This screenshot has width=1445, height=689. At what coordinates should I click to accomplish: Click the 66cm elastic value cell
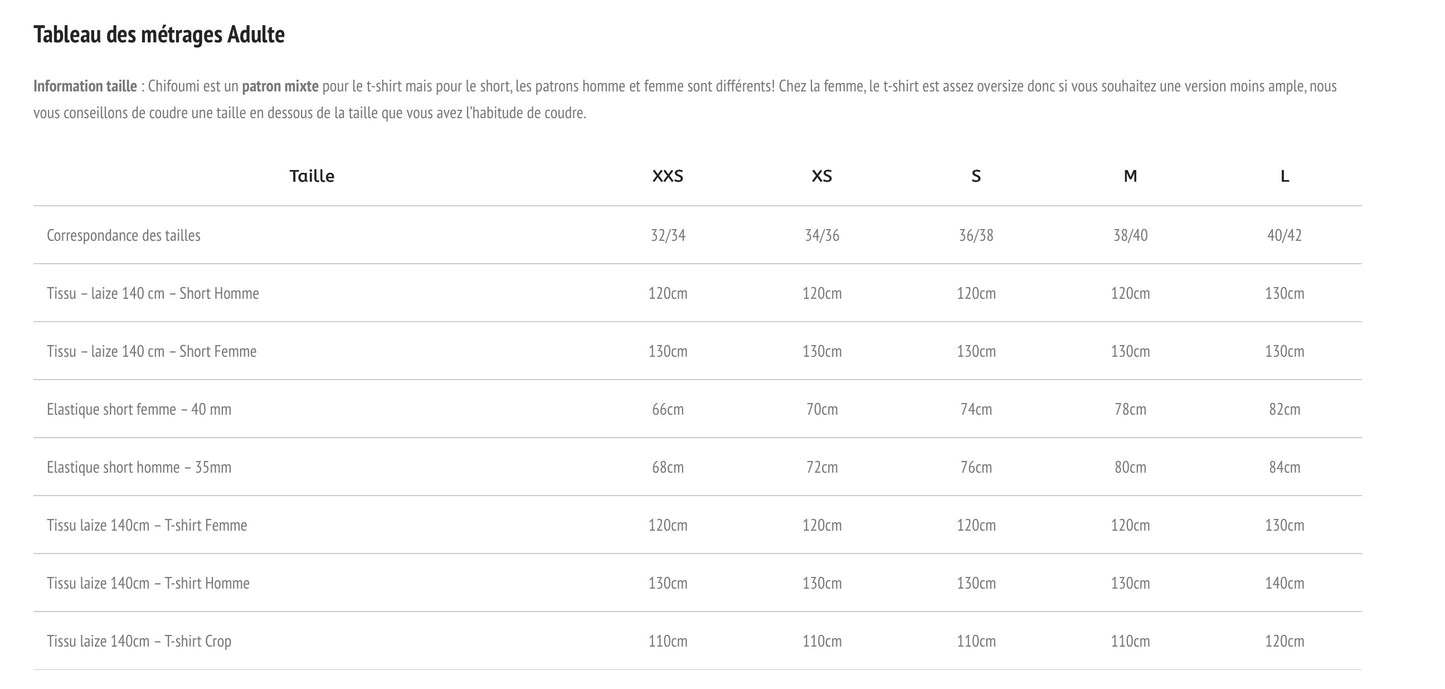668,410
